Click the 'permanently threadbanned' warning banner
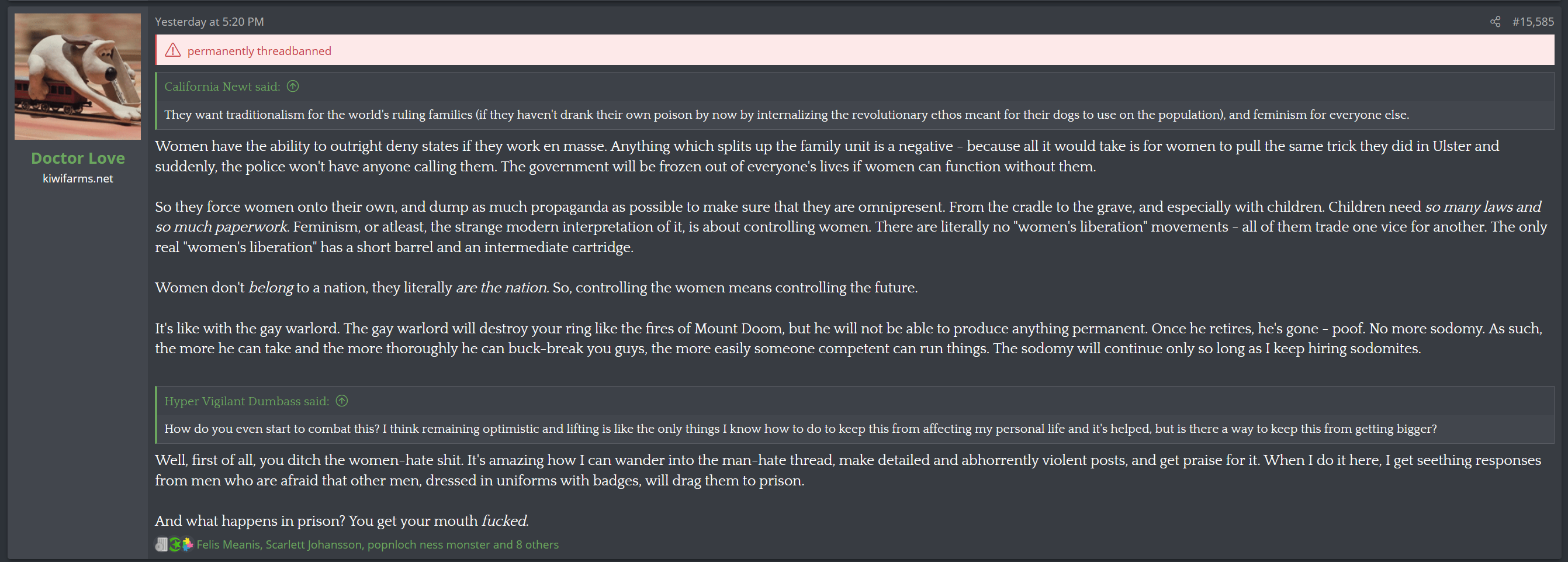The height and width of the screenshot is (562, 1568). click(854, 50)
